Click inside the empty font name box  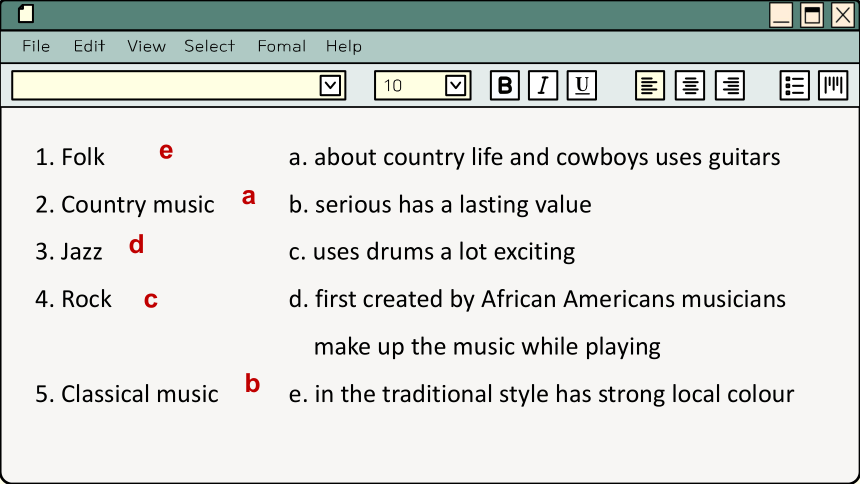(x=166, y=86)
